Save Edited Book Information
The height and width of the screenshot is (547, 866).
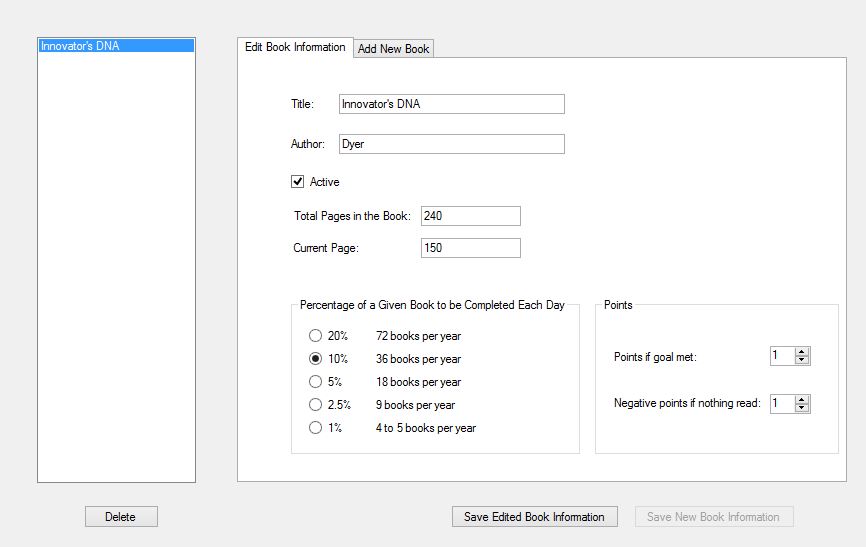click(x=534, y=517)
